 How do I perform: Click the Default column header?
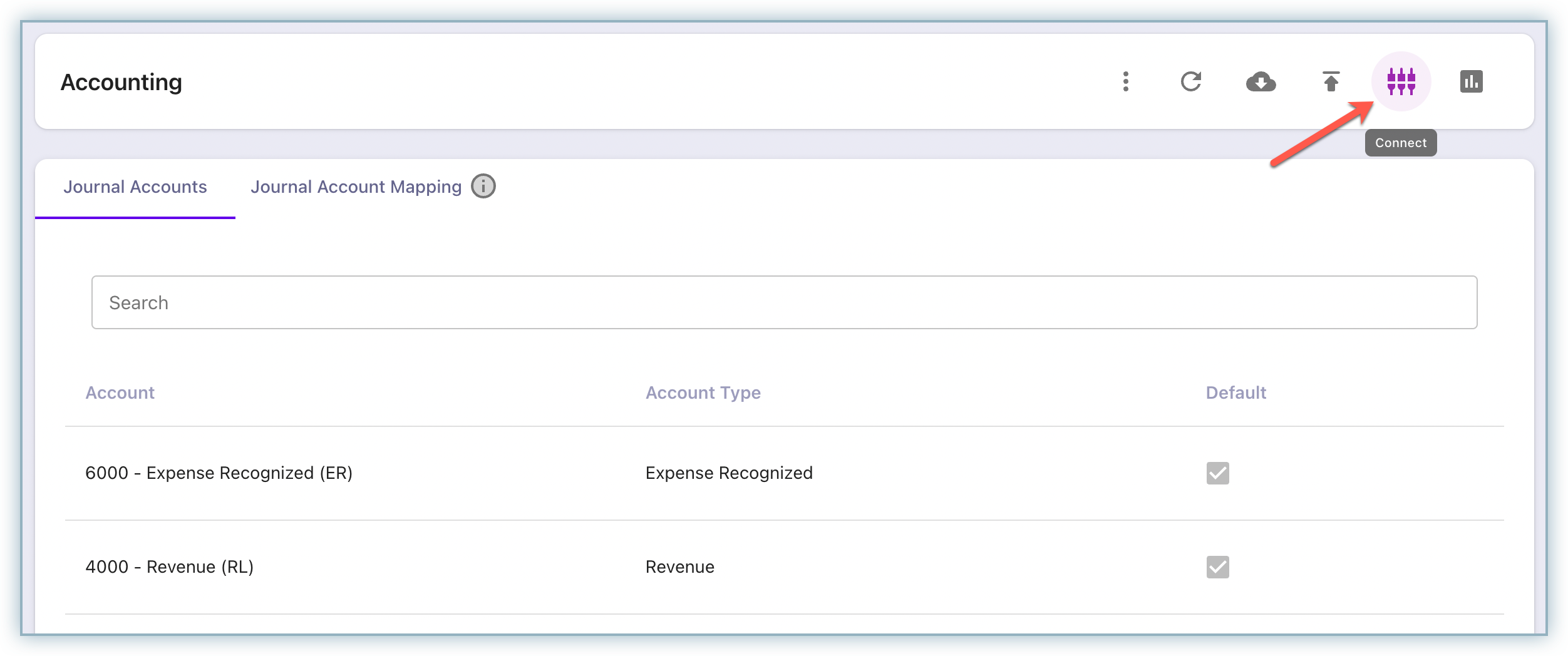coord(1235,392)
